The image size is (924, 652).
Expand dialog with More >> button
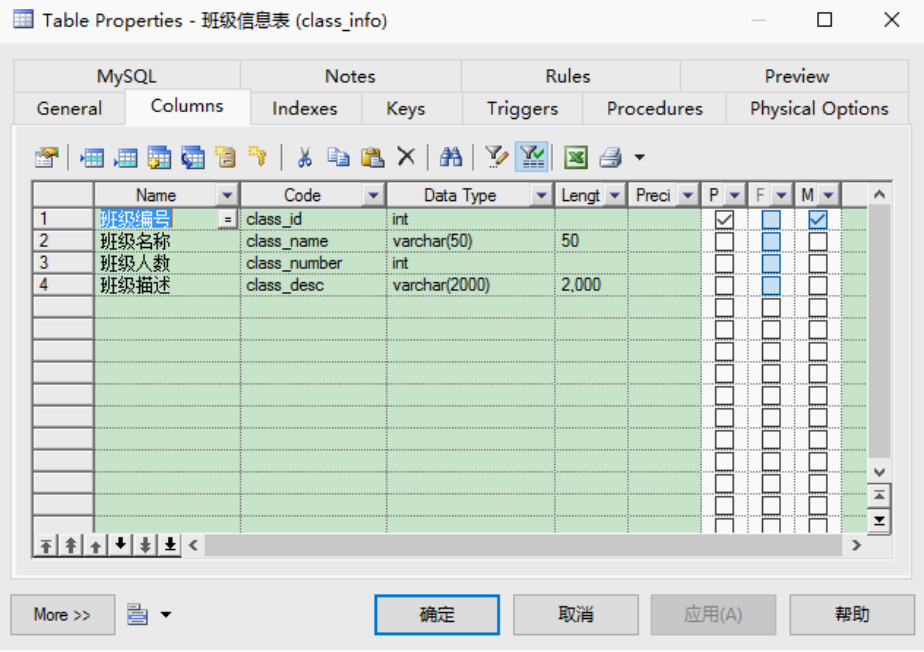pyautogui.click(x=62, y=614)
